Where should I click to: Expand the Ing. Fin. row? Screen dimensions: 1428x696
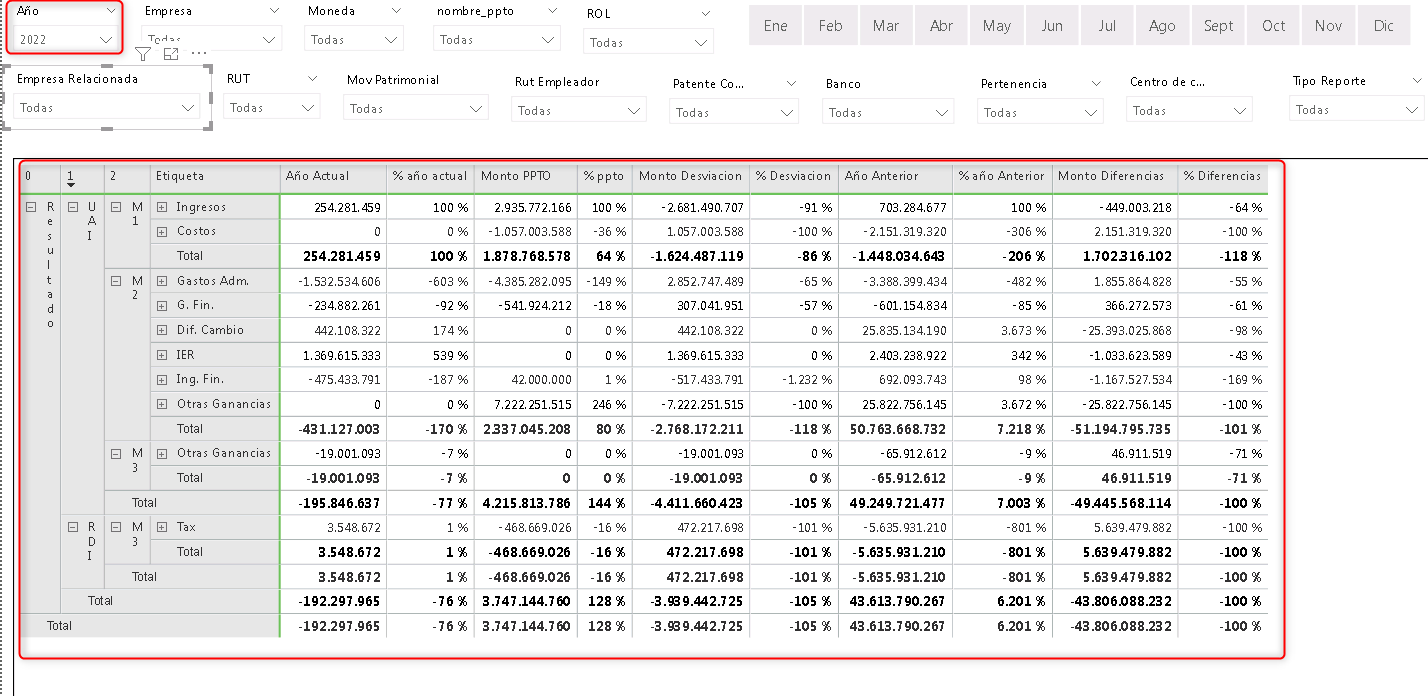click(162, 380)
